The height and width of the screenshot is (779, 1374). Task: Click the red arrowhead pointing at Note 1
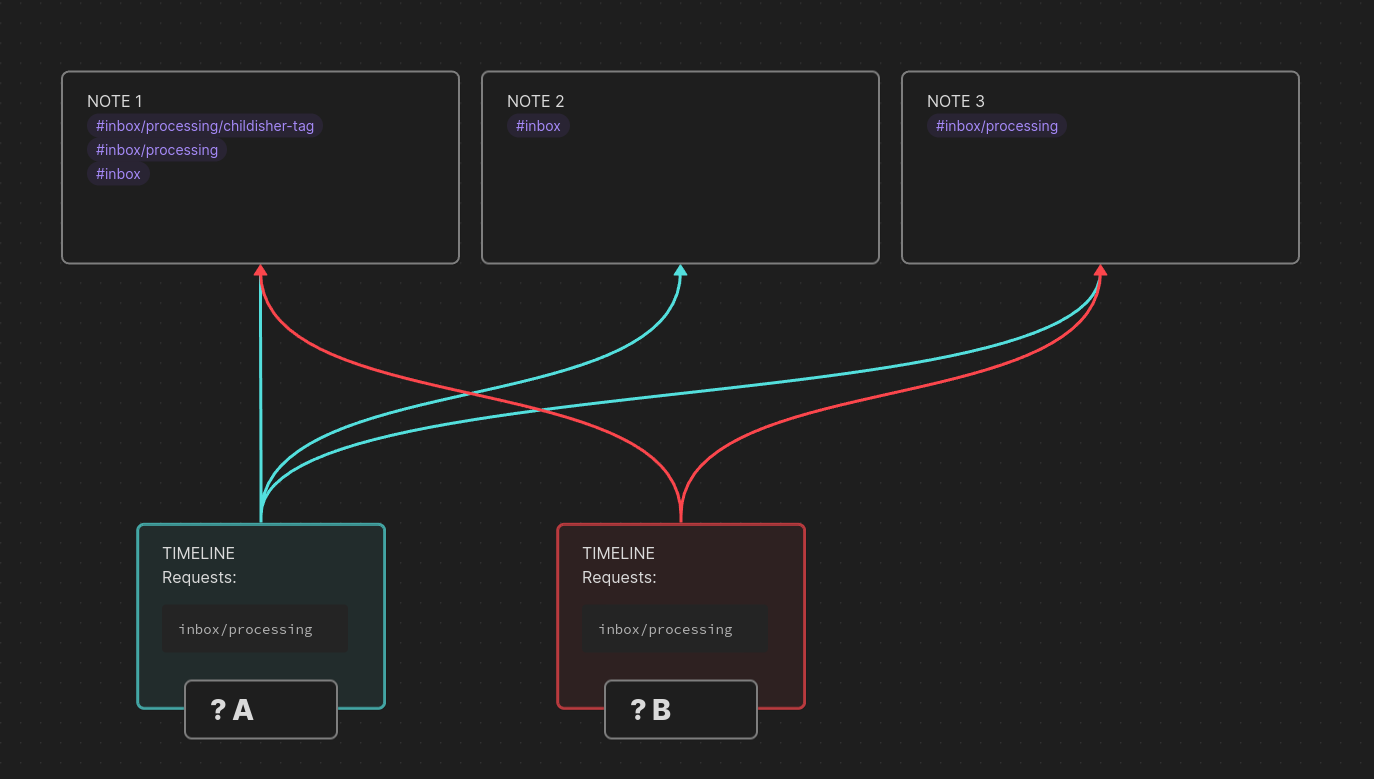coord(260,272)
